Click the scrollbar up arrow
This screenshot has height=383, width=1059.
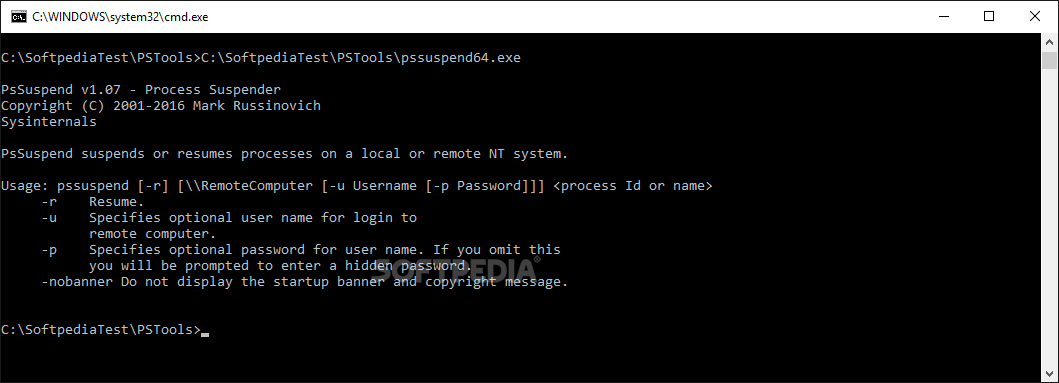click(1049, 41)
